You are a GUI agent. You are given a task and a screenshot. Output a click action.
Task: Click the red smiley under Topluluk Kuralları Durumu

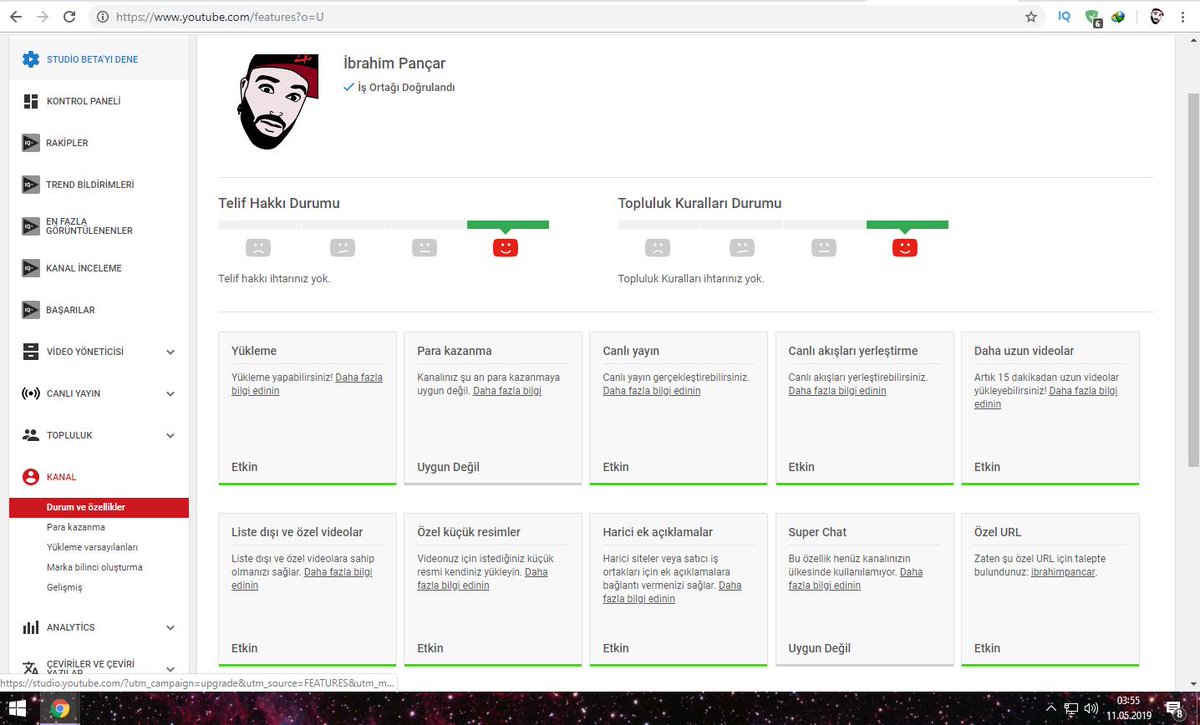[x=905, y=247]
